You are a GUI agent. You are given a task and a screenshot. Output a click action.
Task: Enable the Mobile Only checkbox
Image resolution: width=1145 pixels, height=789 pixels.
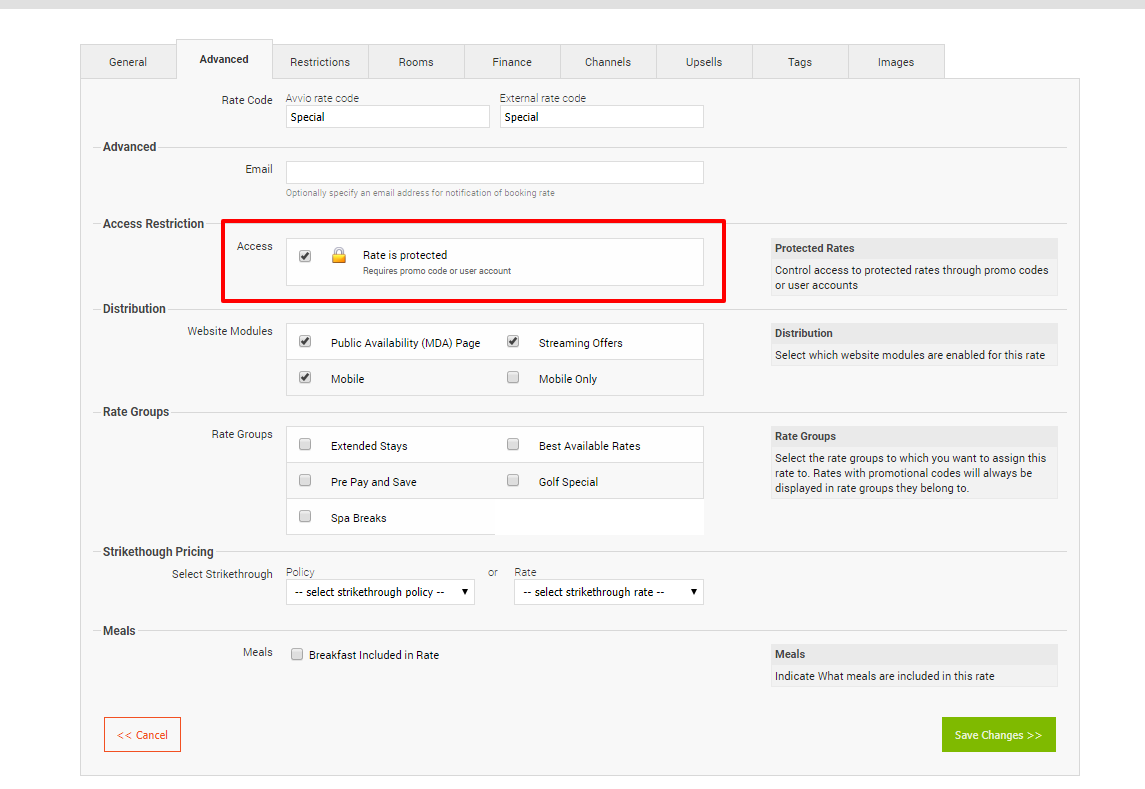pos(513,377)
